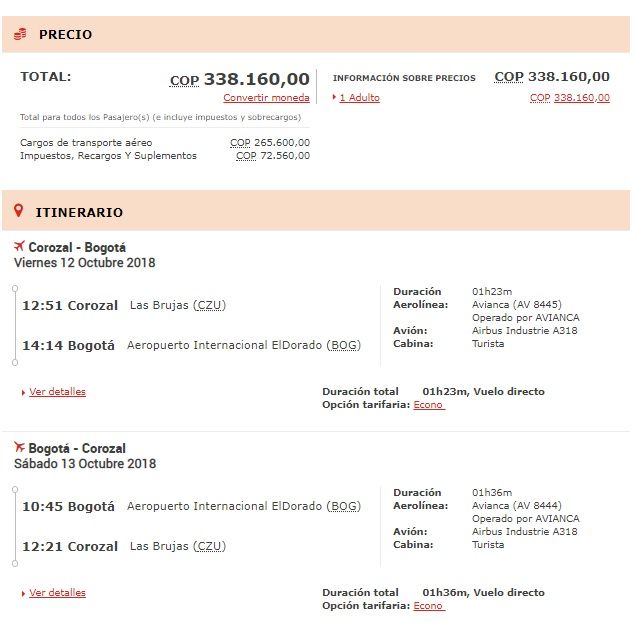Open the Convertir moneda link
The image size is (637, 627).
click(266, 98)
